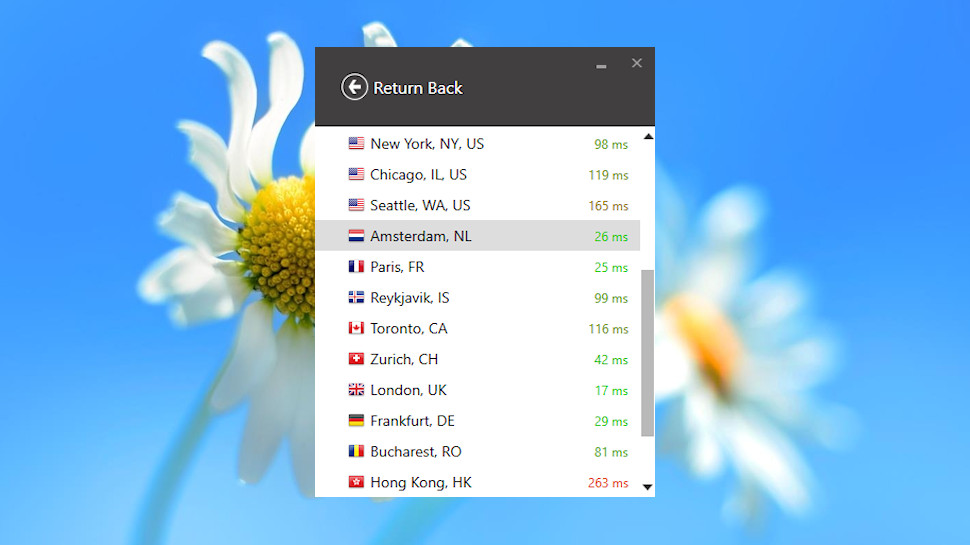970x545 pixels.
Task: Click the 98 ms latency value
Action: tap(611, 144)
